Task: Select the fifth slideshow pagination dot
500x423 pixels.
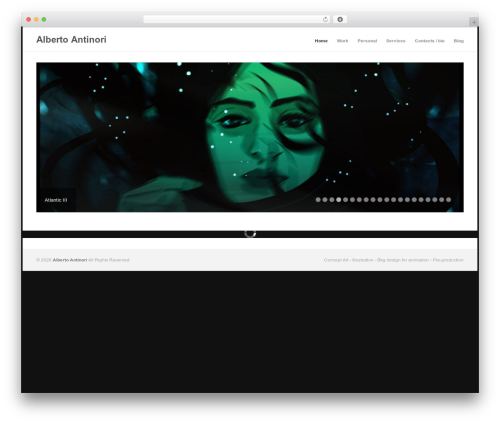Action: point(346,200)
